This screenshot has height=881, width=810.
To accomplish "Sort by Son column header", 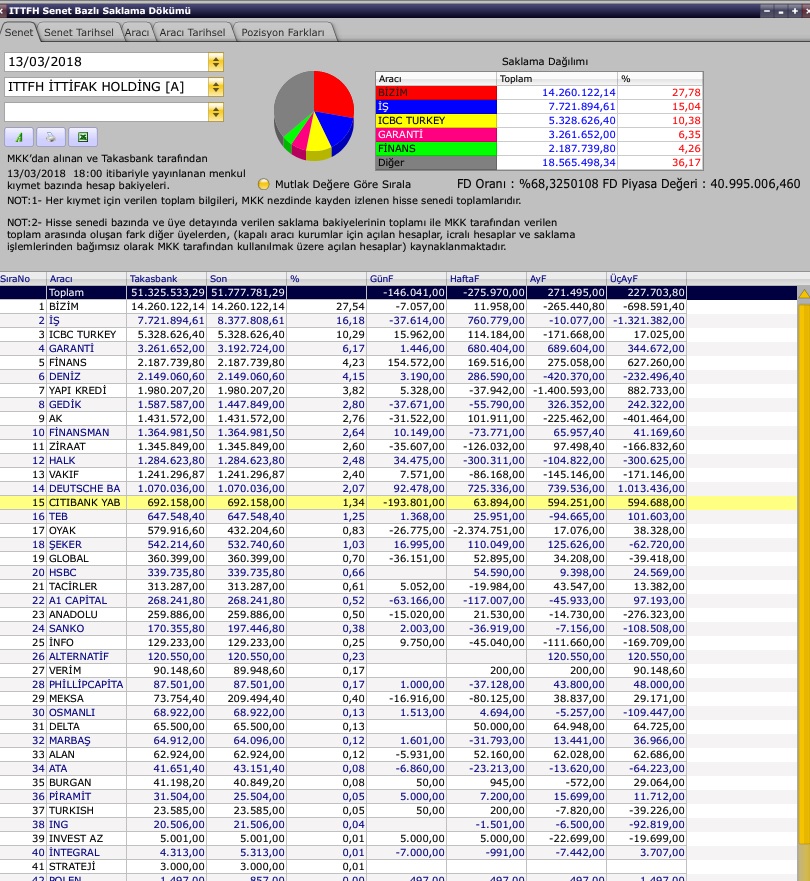I will pyautogui.click(x=247, y=279).
